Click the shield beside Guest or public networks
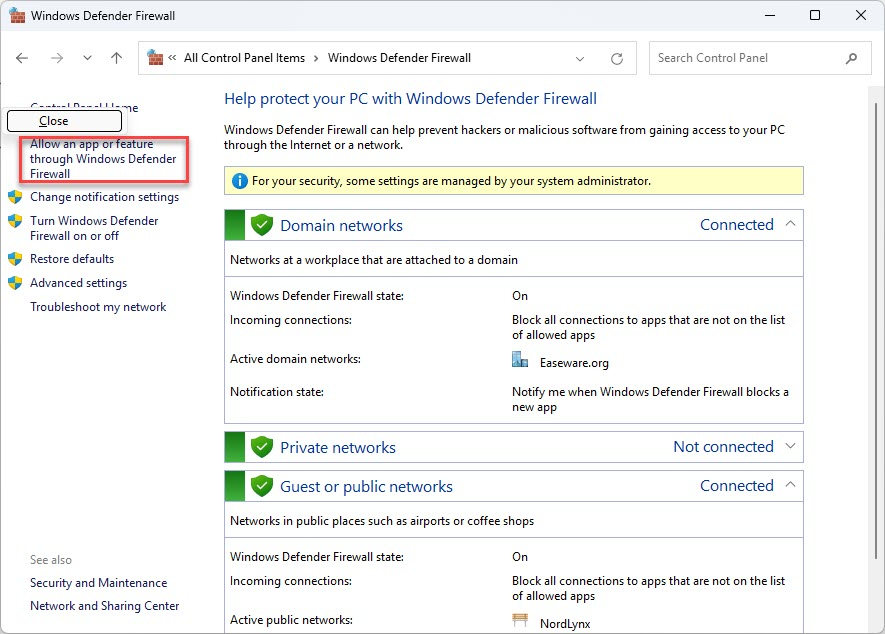The height and width of the screenshot is (634, 885). (262, 486)
